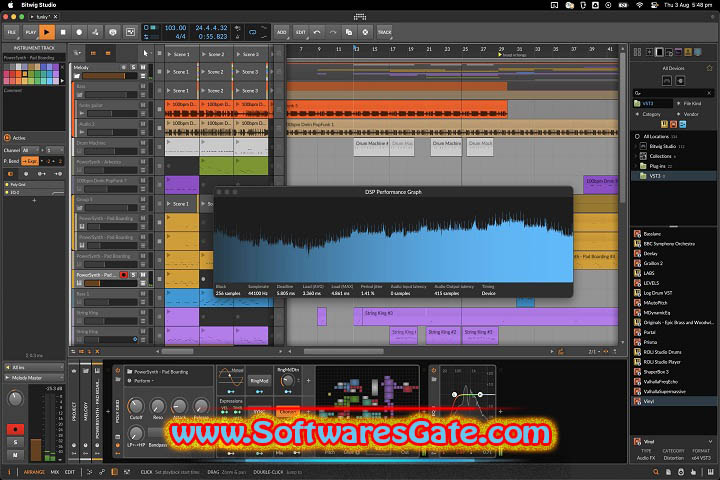Undo the last action with the undo arrow
720x480 pixels.
317,32
